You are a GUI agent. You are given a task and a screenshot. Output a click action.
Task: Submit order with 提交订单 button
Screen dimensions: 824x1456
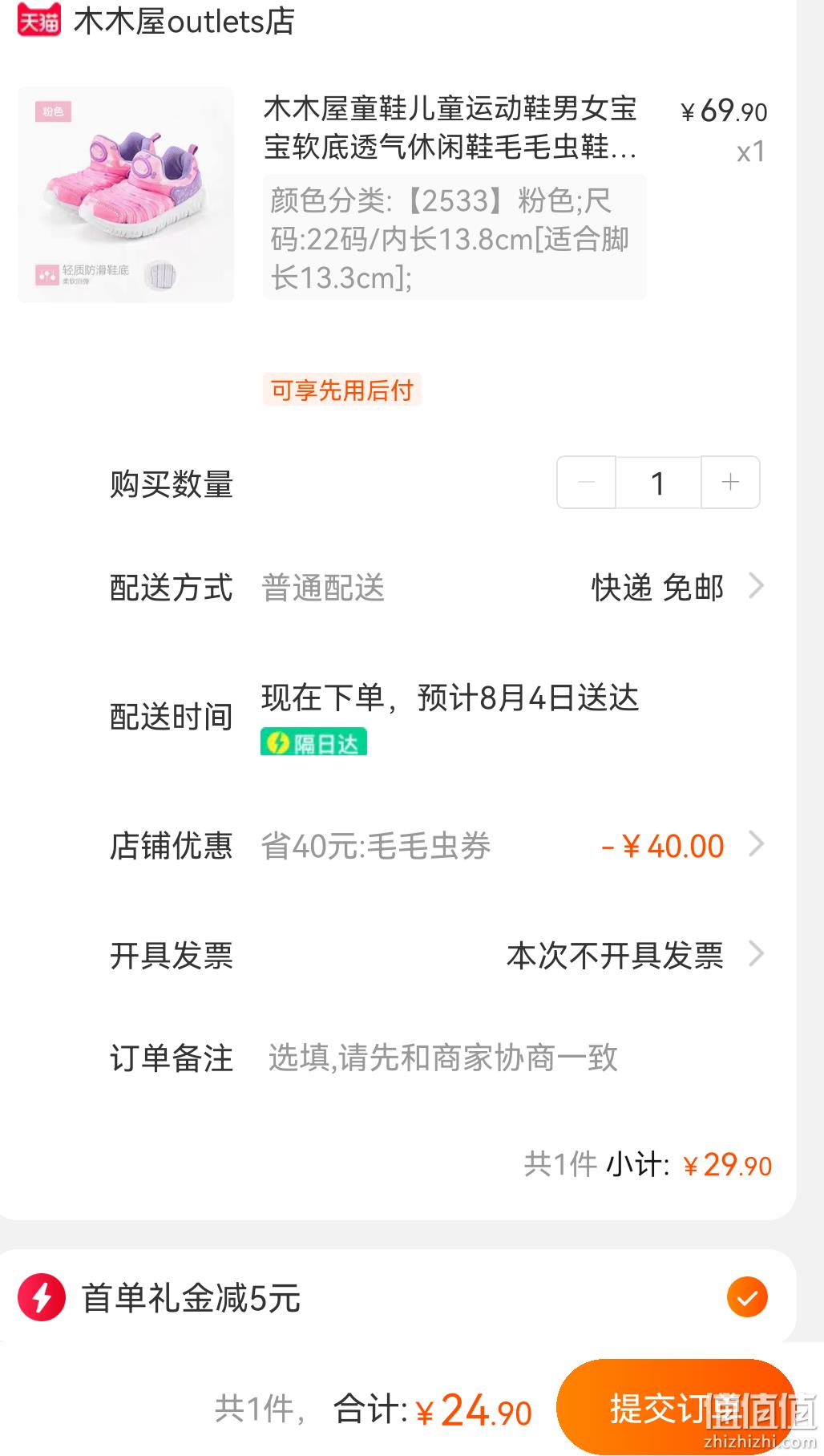[675, 1408]
